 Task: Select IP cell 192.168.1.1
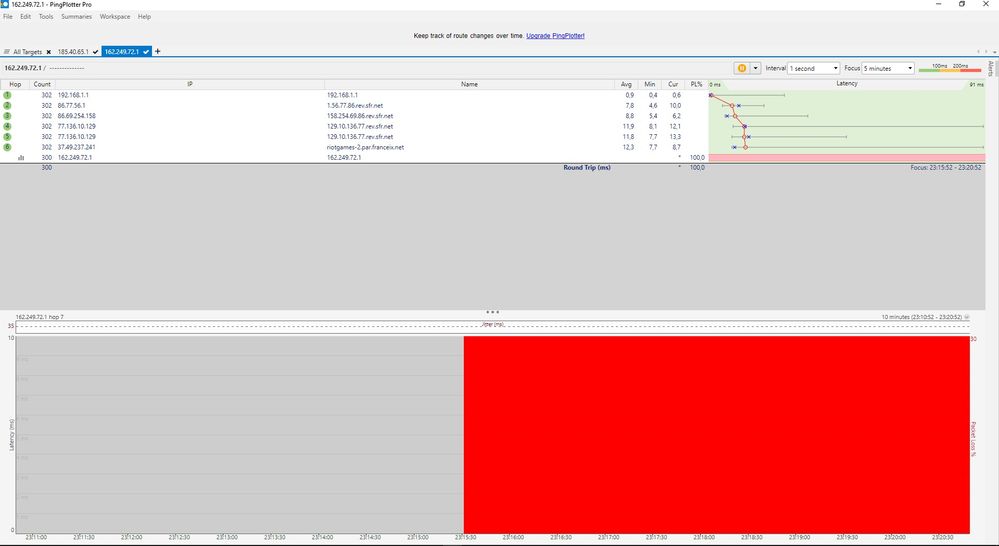pos(73,95)
